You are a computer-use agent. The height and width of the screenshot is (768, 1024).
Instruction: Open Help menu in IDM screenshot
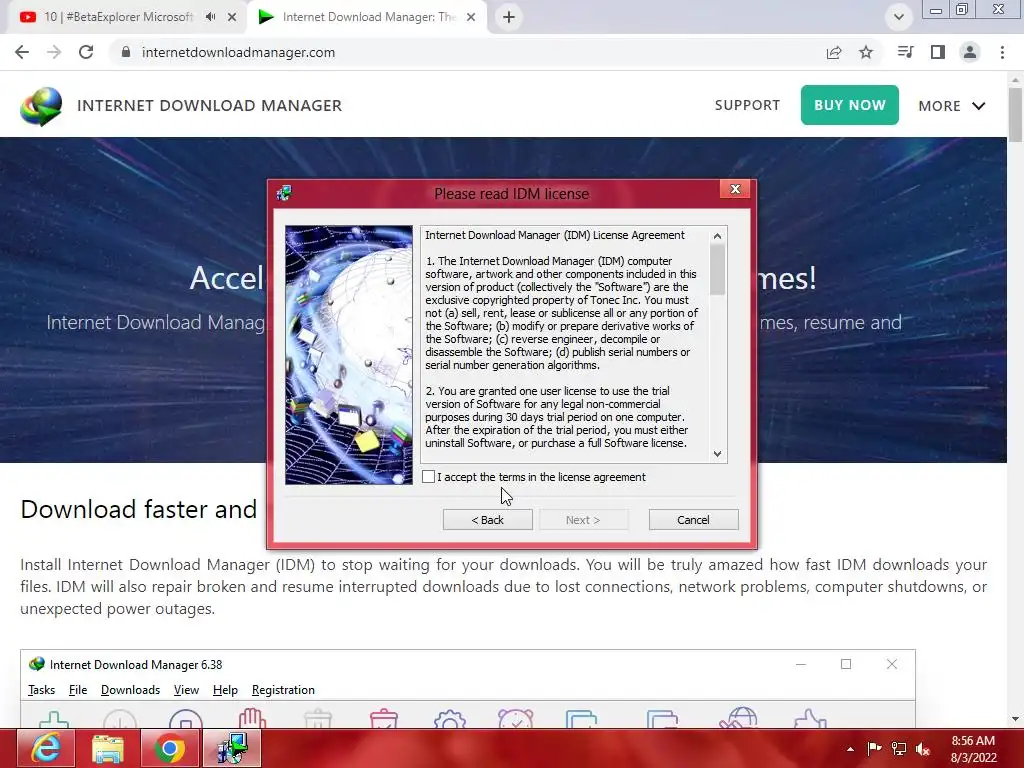pyautogui.click(x=225, y=690)
